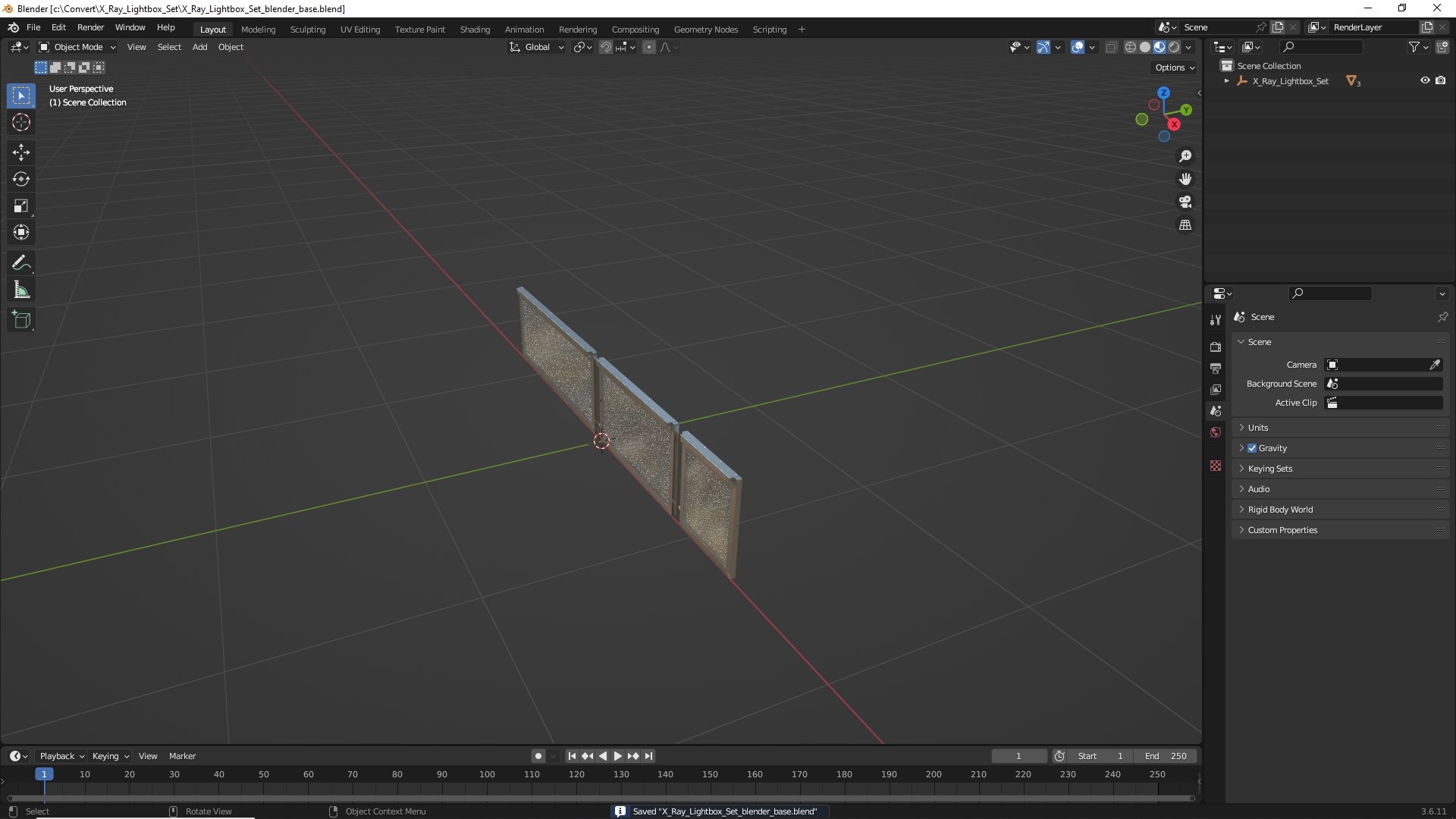Activate the Transform tool
The image size is (1456, 819).
click(21, 232)
